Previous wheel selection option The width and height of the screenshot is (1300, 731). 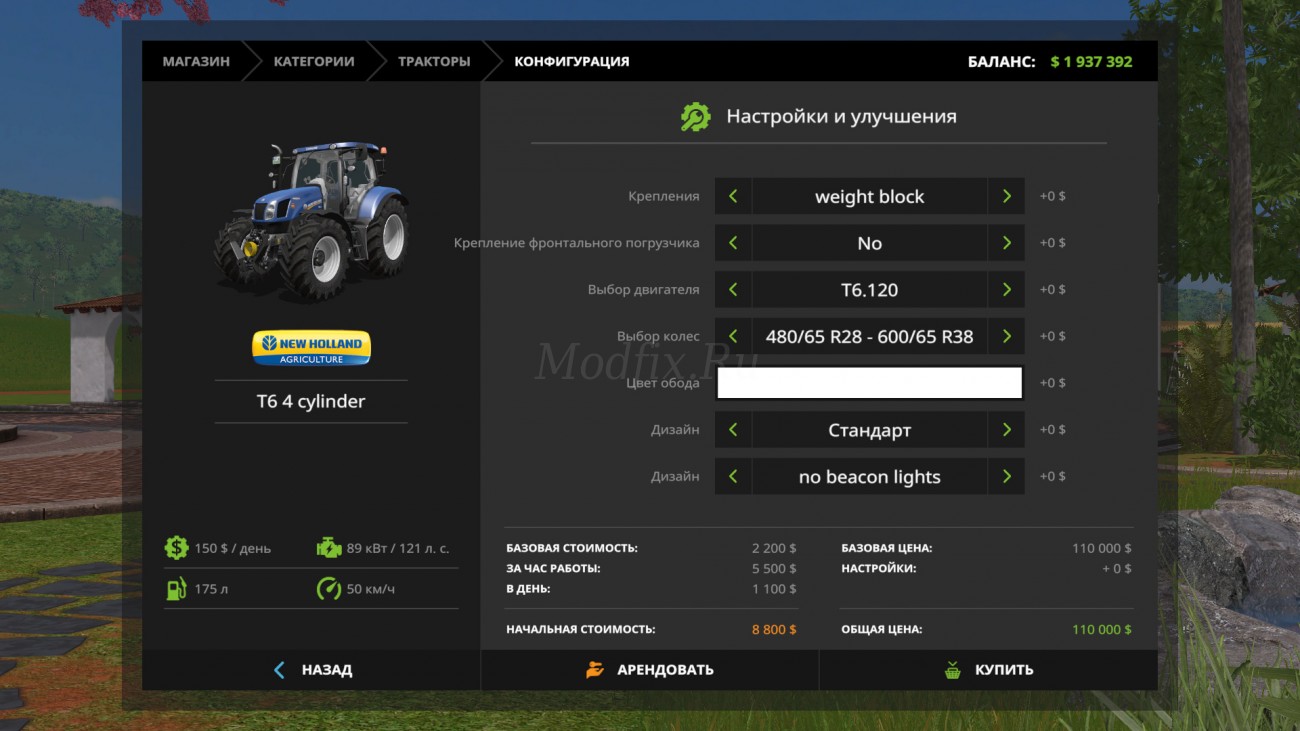point(733,336)
